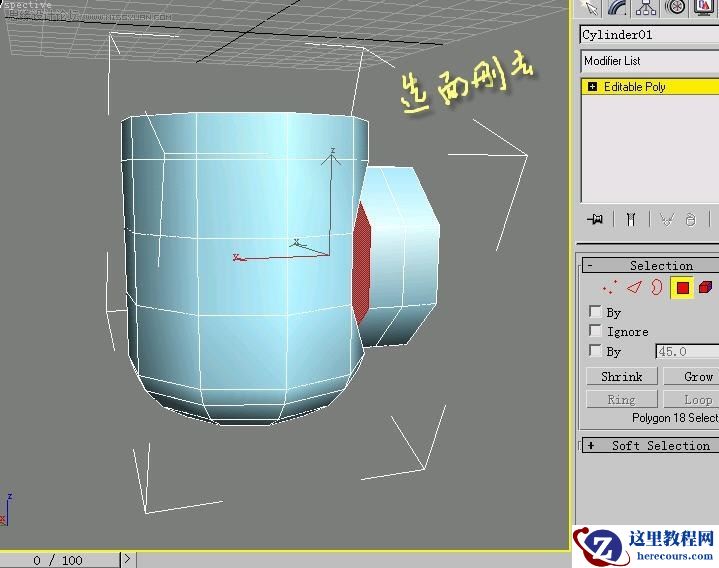Switch to the Modify panel tab
This screenshot has height=568, width=719.
(618, 7)
